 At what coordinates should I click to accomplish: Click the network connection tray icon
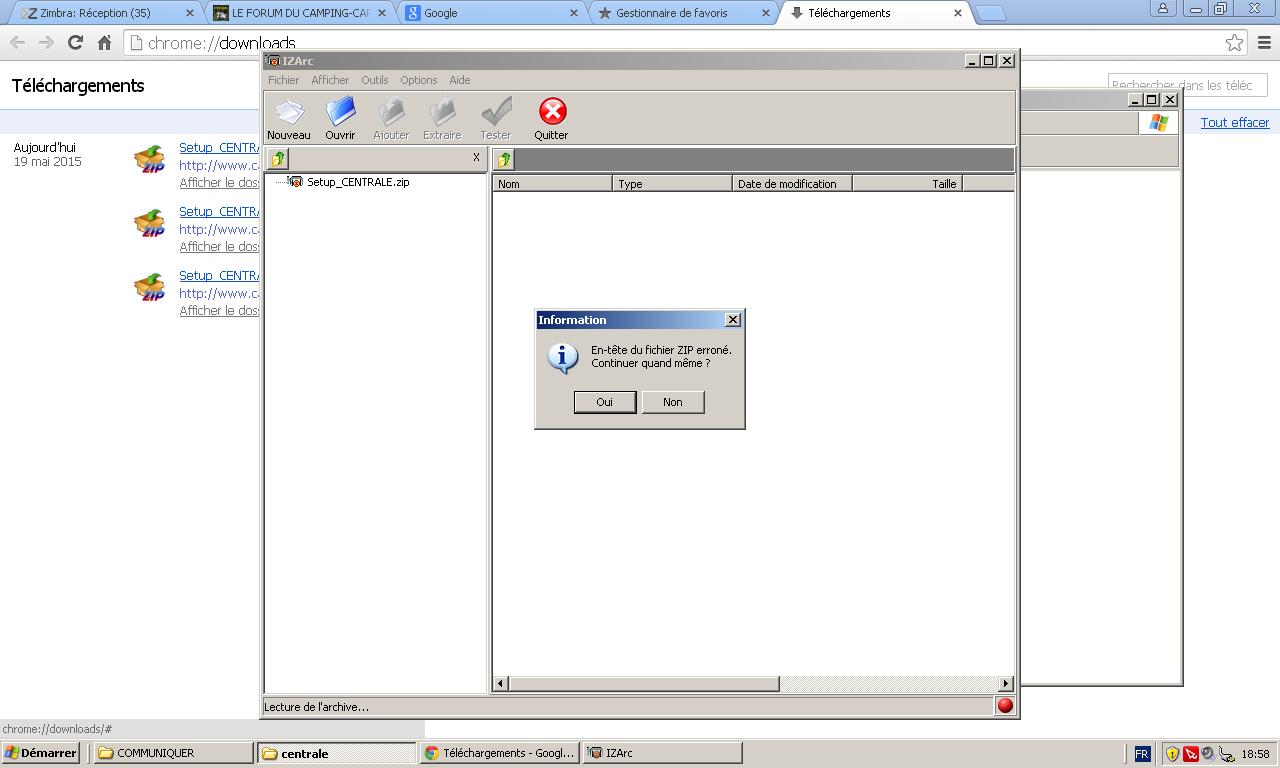point(1226,755)
